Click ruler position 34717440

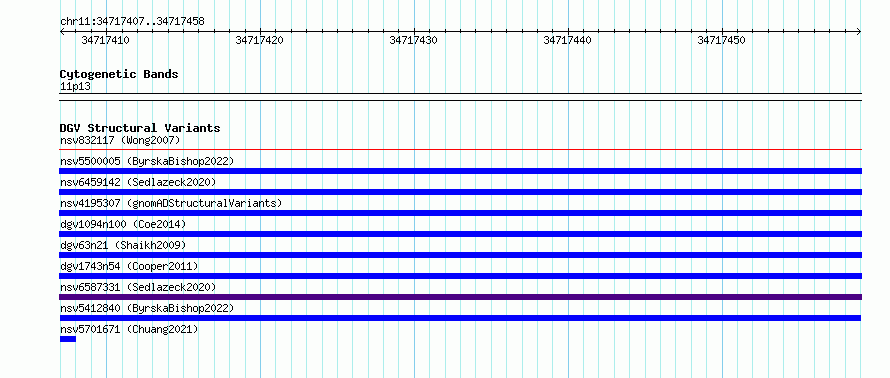point(568,40)
